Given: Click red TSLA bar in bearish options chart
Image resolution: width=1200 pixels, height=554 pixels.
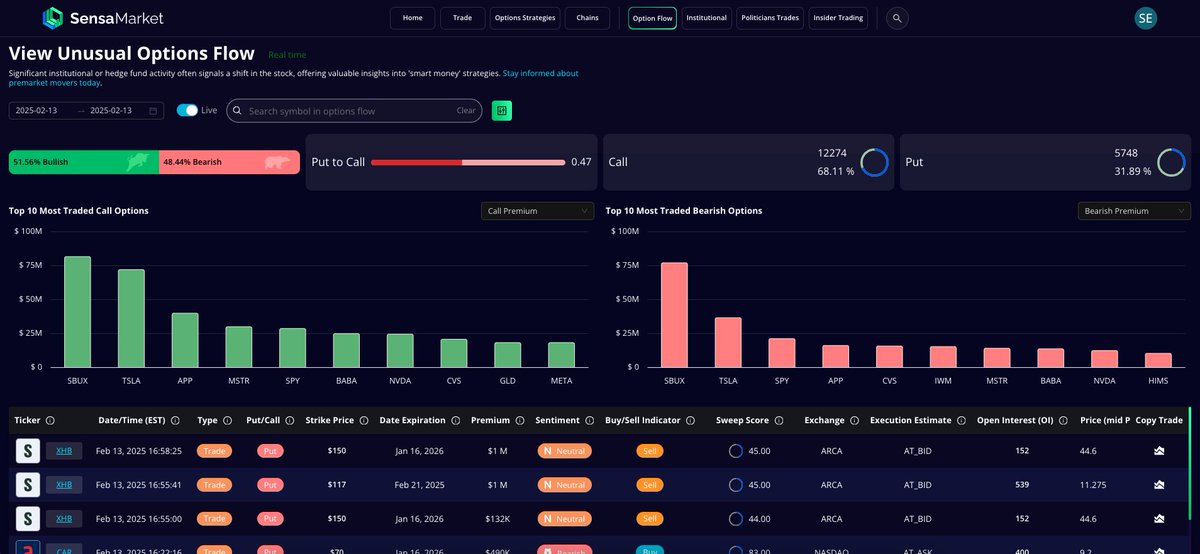Looking at the screenshot, I should pyautogui.click(x=728, y=342).
